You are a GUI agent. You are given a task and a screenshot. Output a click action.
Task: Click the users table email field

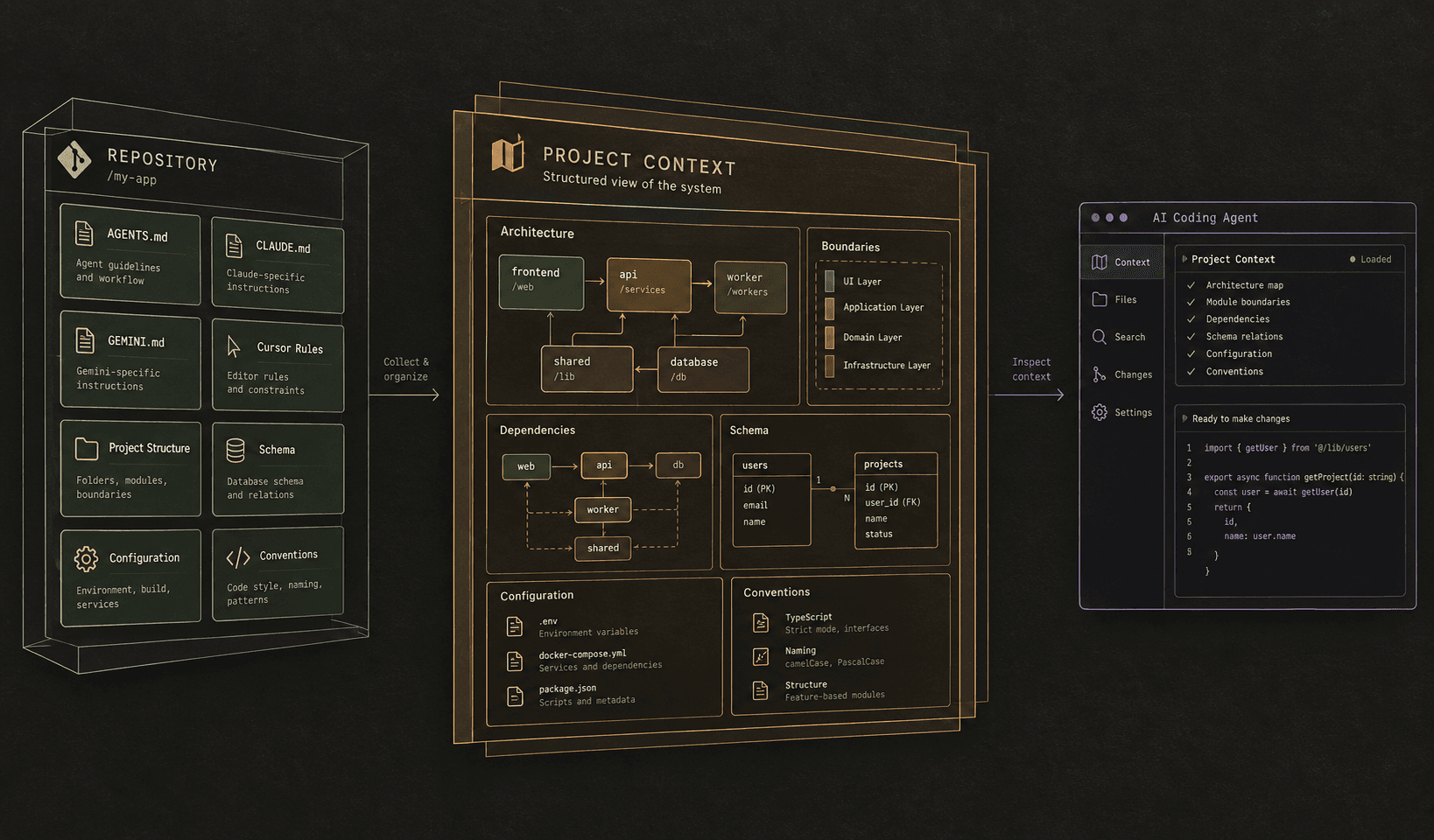coord(756,505)
